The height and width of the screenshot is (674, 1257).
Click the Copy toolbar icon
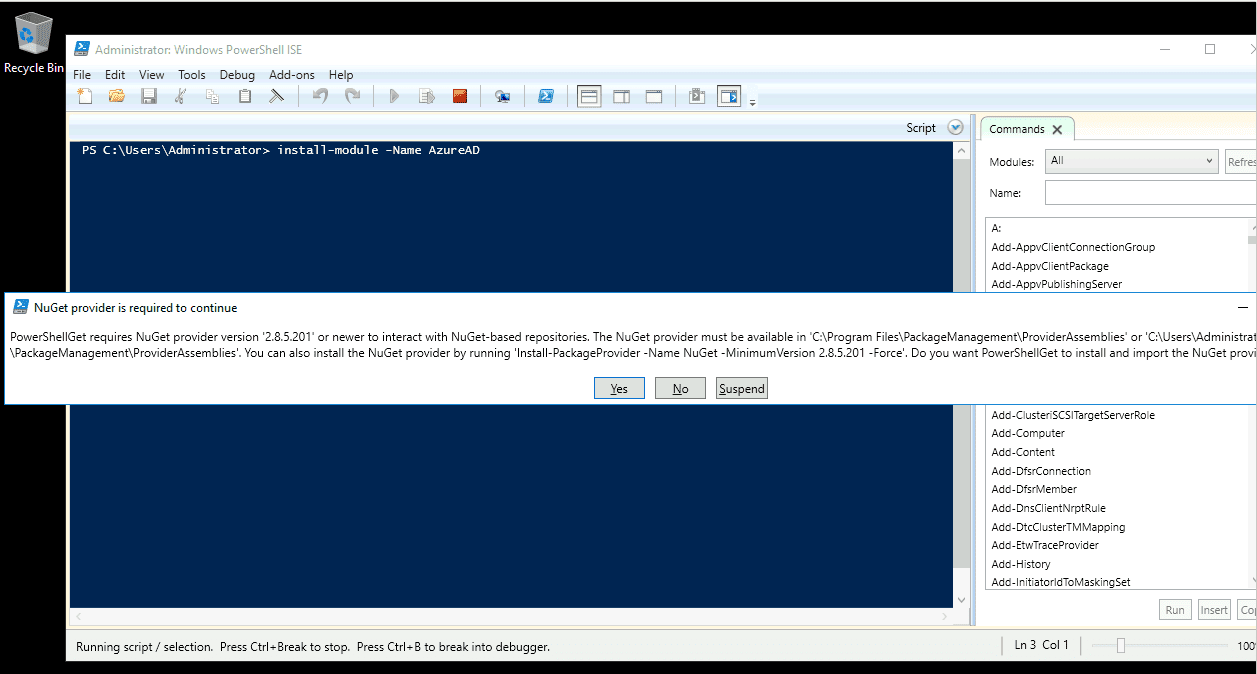point(213,96)
